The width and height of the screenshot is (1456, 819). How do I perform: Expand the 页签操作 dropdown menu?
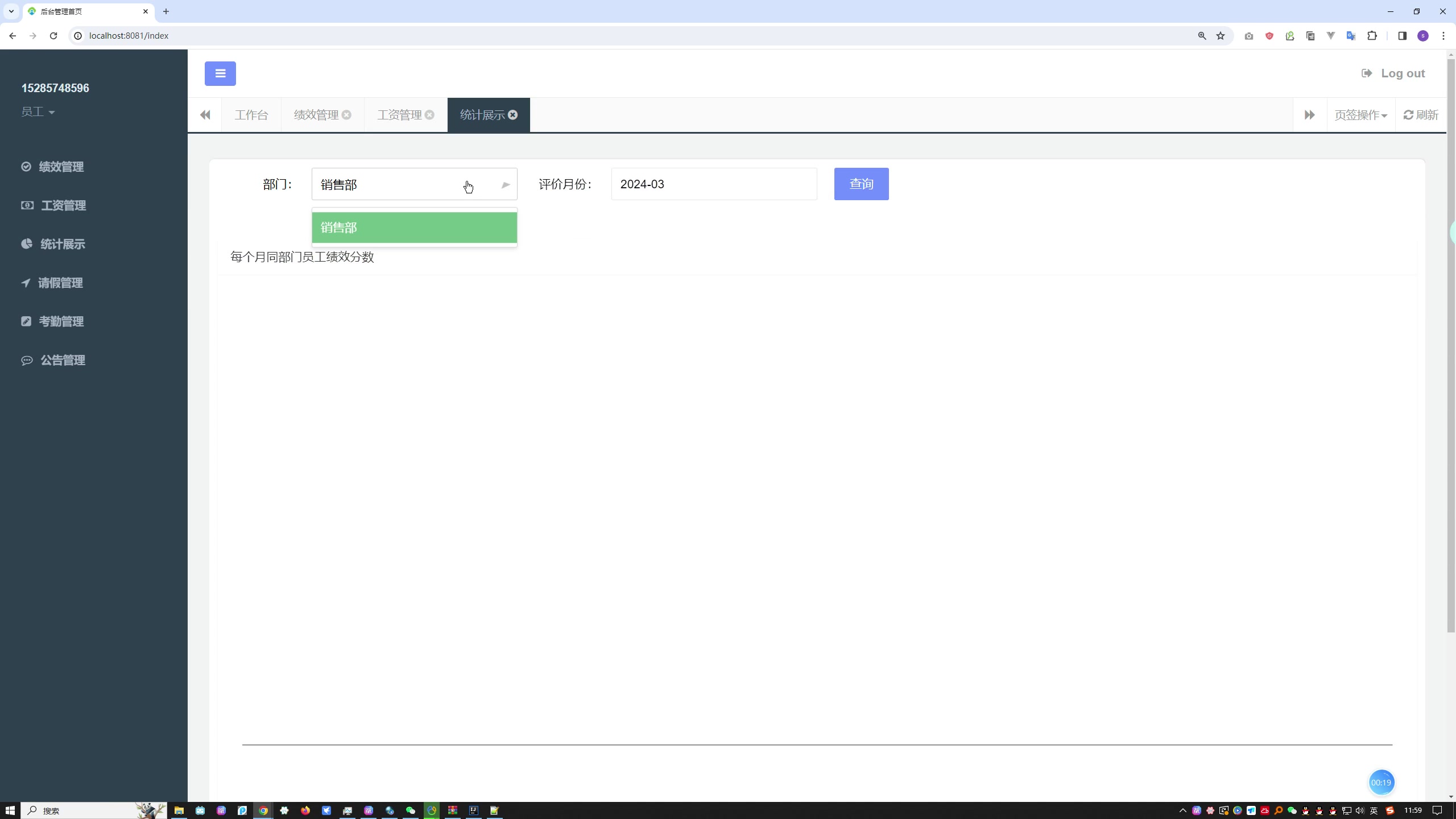click(1362, 115)
